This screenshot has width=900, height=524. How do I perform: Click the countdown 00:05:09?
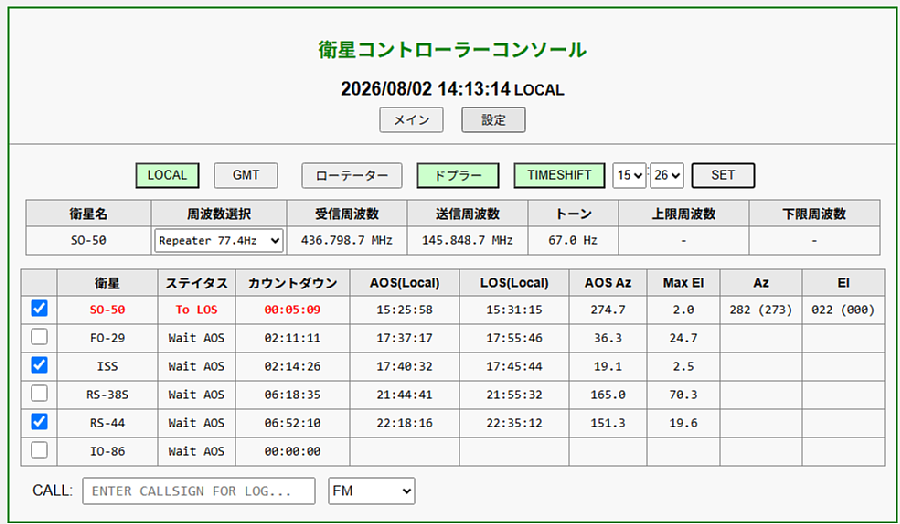pos(292,310)
